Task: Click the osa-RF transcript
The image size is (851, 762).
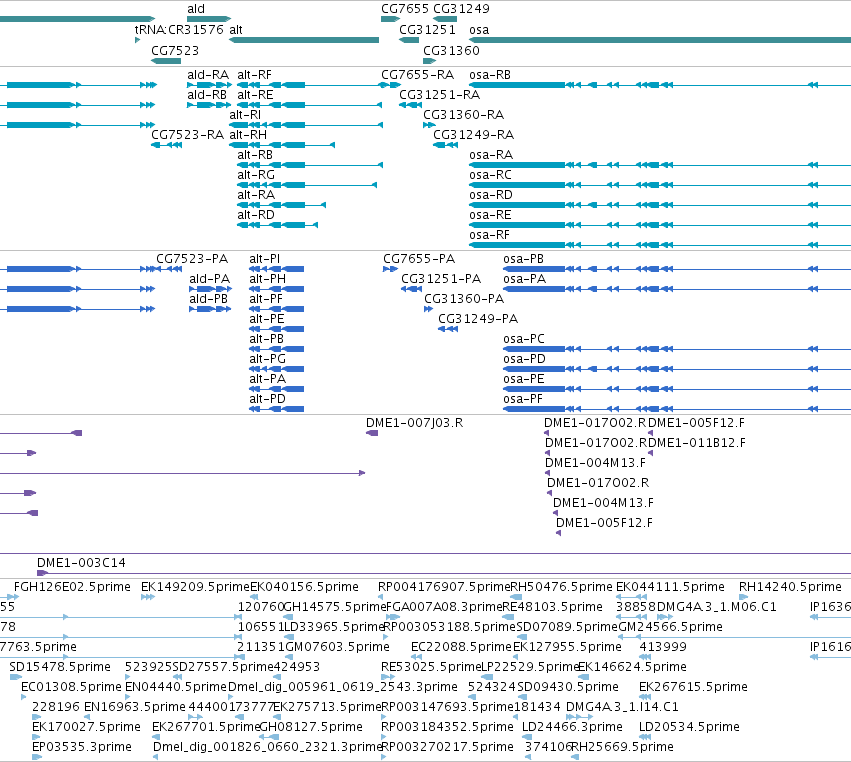Action: [x=660, y=245]
